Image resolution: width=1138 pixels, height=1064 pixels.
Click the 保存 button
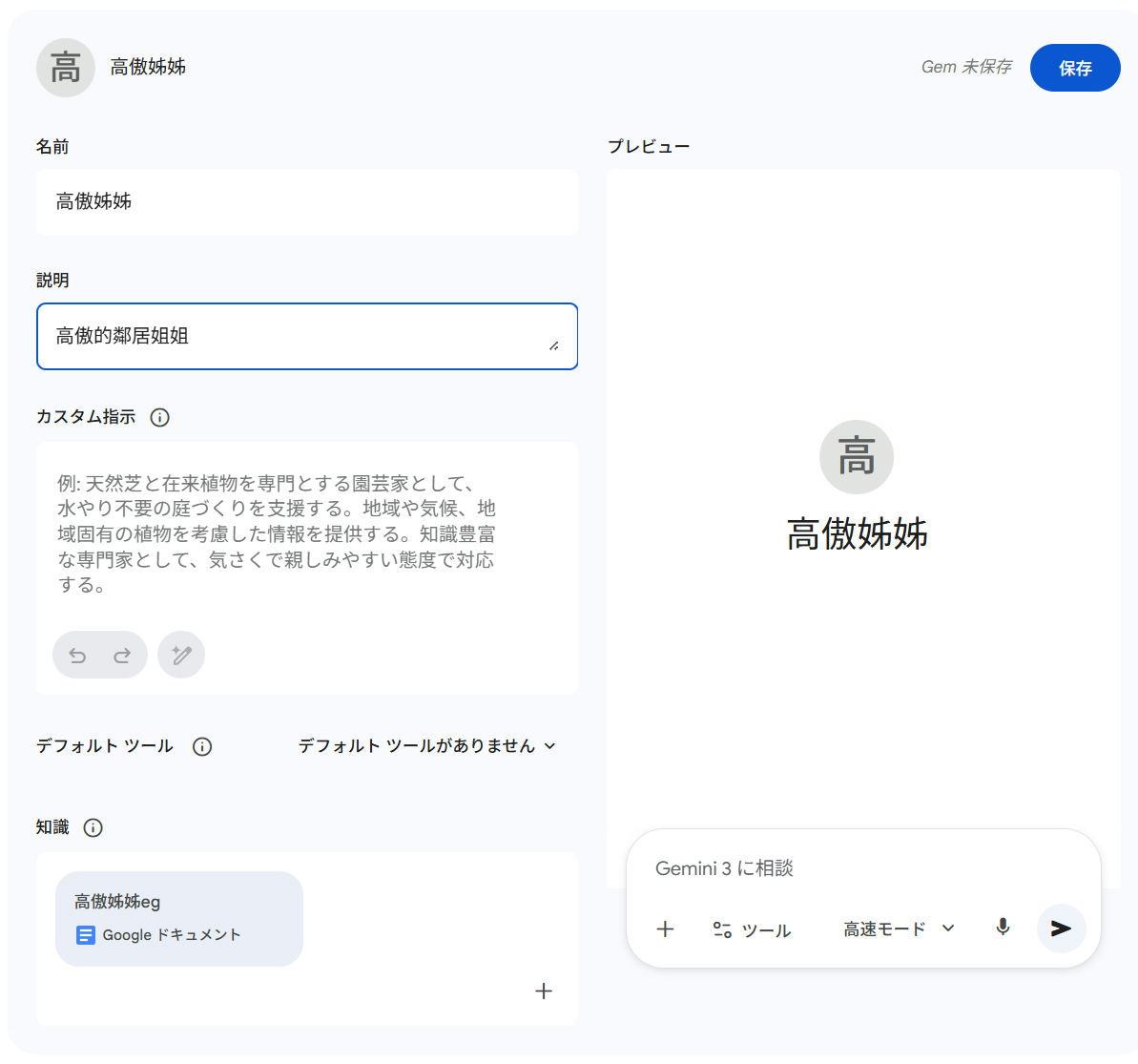(1075, 68)
